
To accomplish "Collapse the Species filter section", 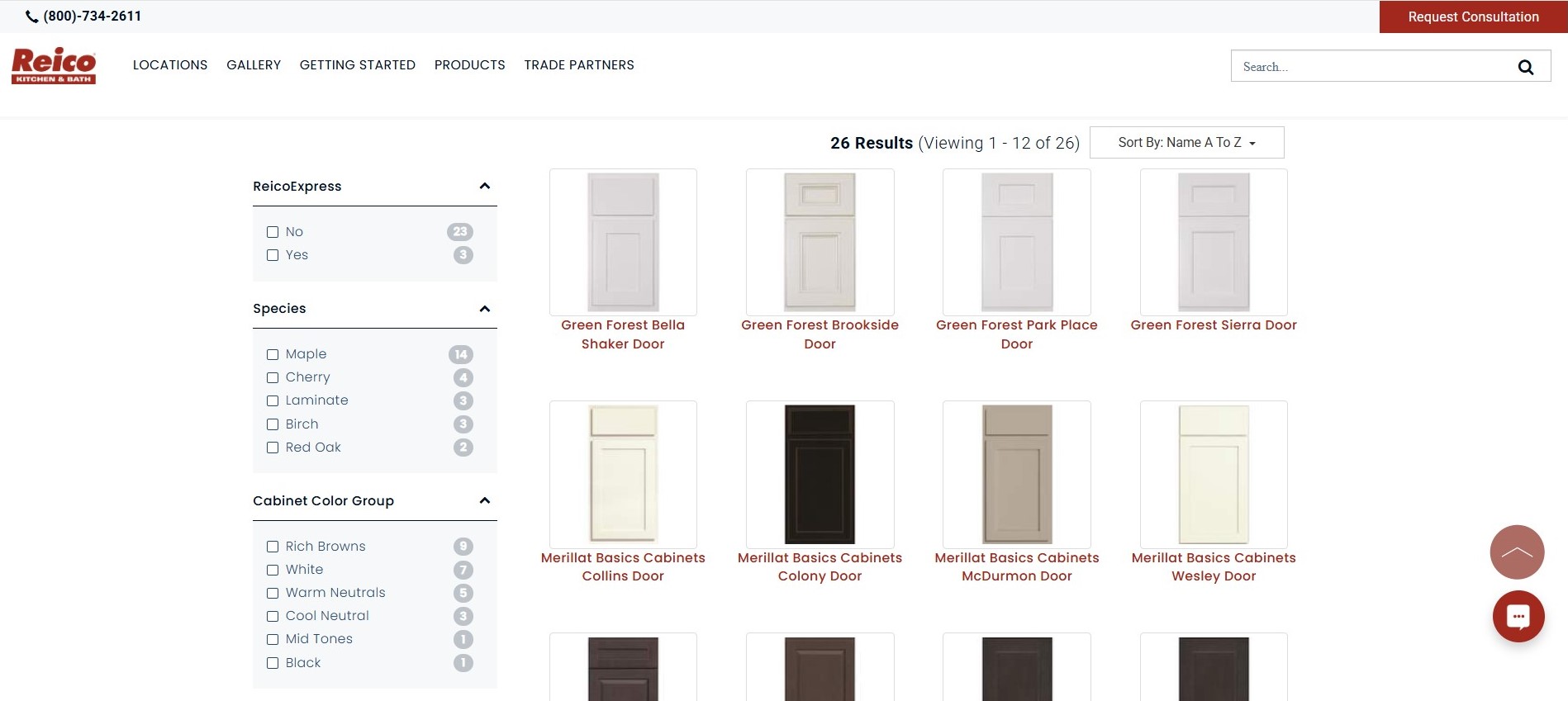I will tap(485, 309).
